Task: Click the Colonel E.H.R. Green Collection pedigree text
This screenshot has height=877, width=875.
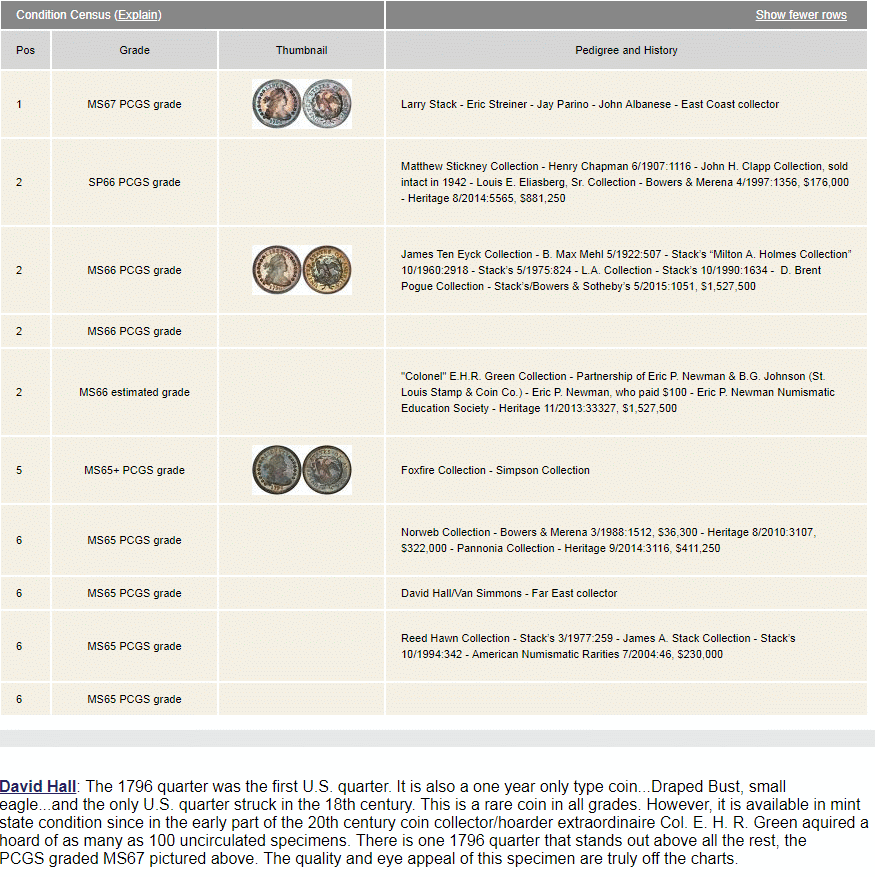Action: click(x=618, y=392)
